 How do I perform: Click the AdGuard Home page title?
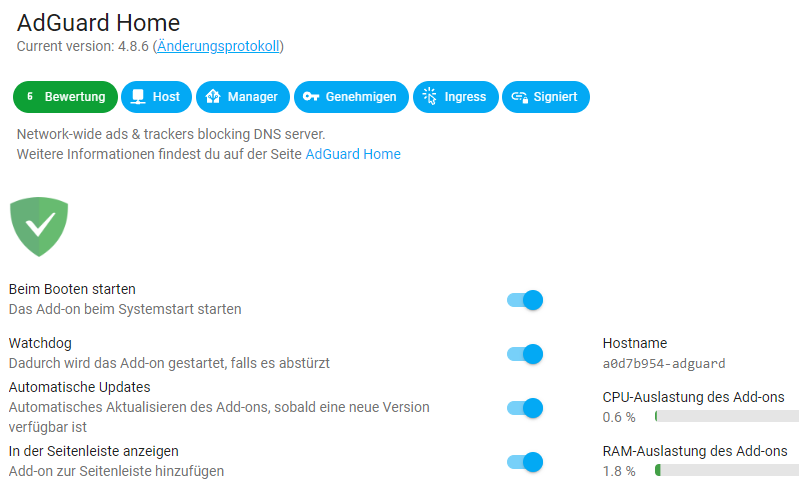98,22
